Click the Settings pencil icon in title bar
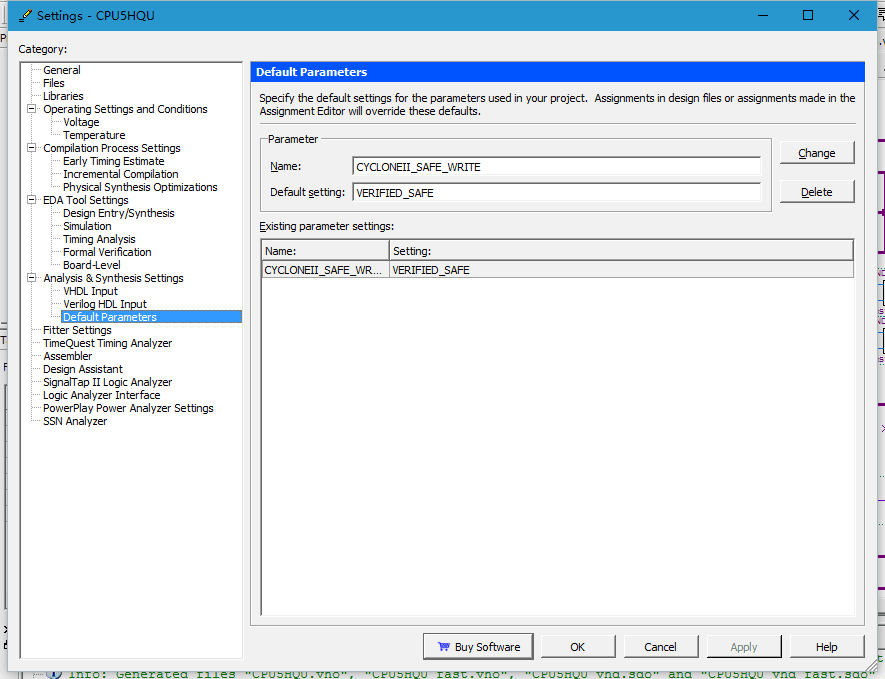The image size is (885, 679). pos(25,16)
